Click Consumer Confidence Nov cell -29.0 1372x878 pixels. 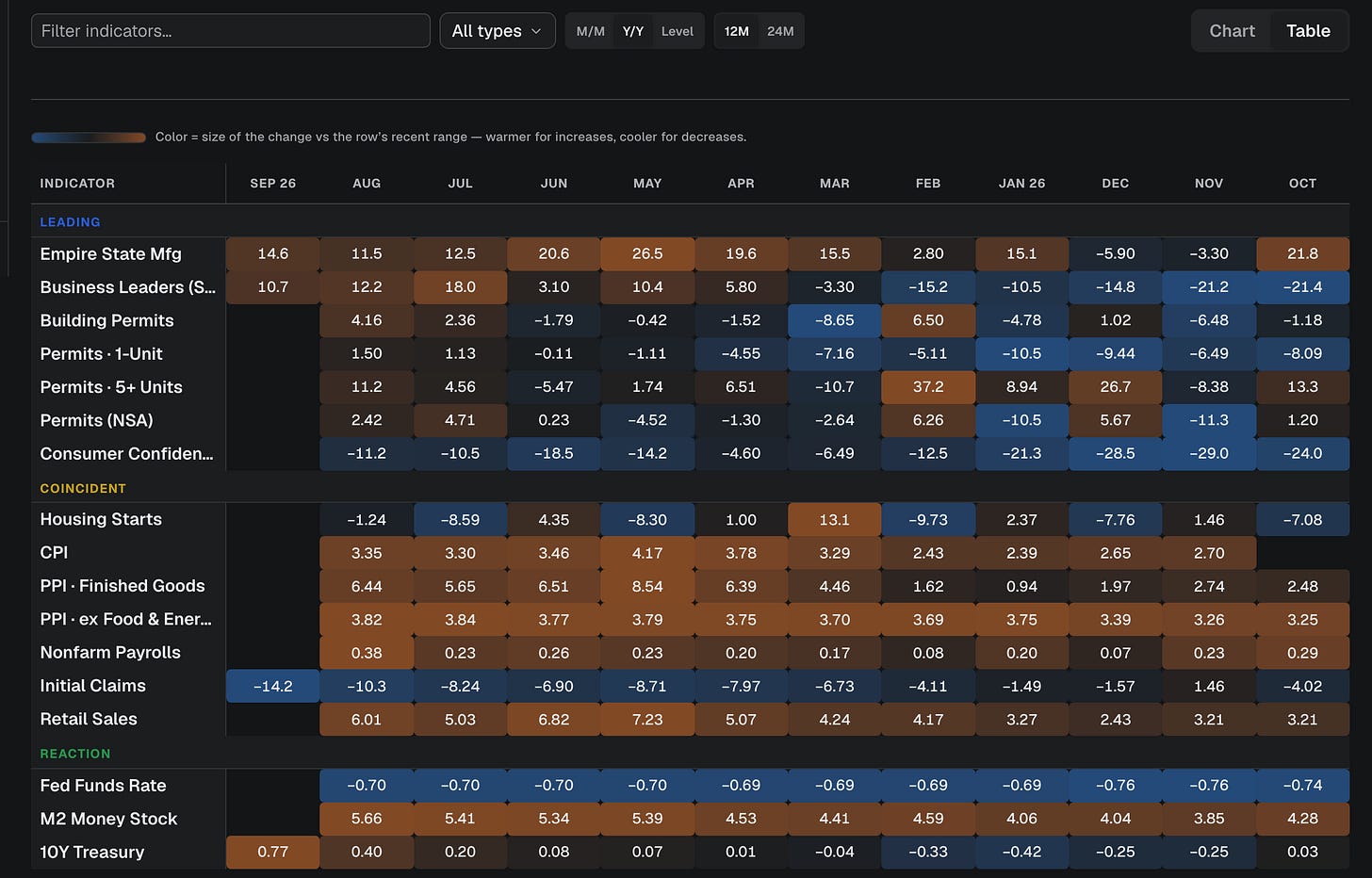point(1209,454)
